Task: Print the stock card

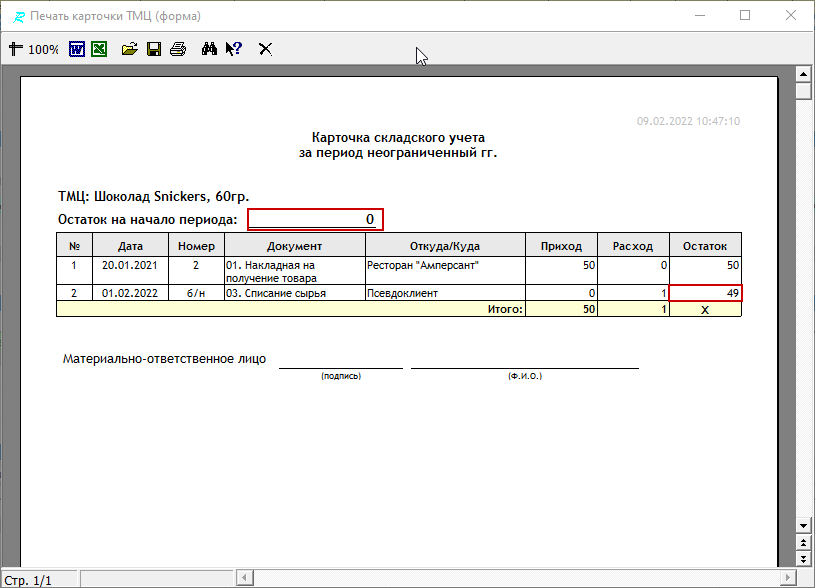Action: pyautogui.click(x=178, y=48)
